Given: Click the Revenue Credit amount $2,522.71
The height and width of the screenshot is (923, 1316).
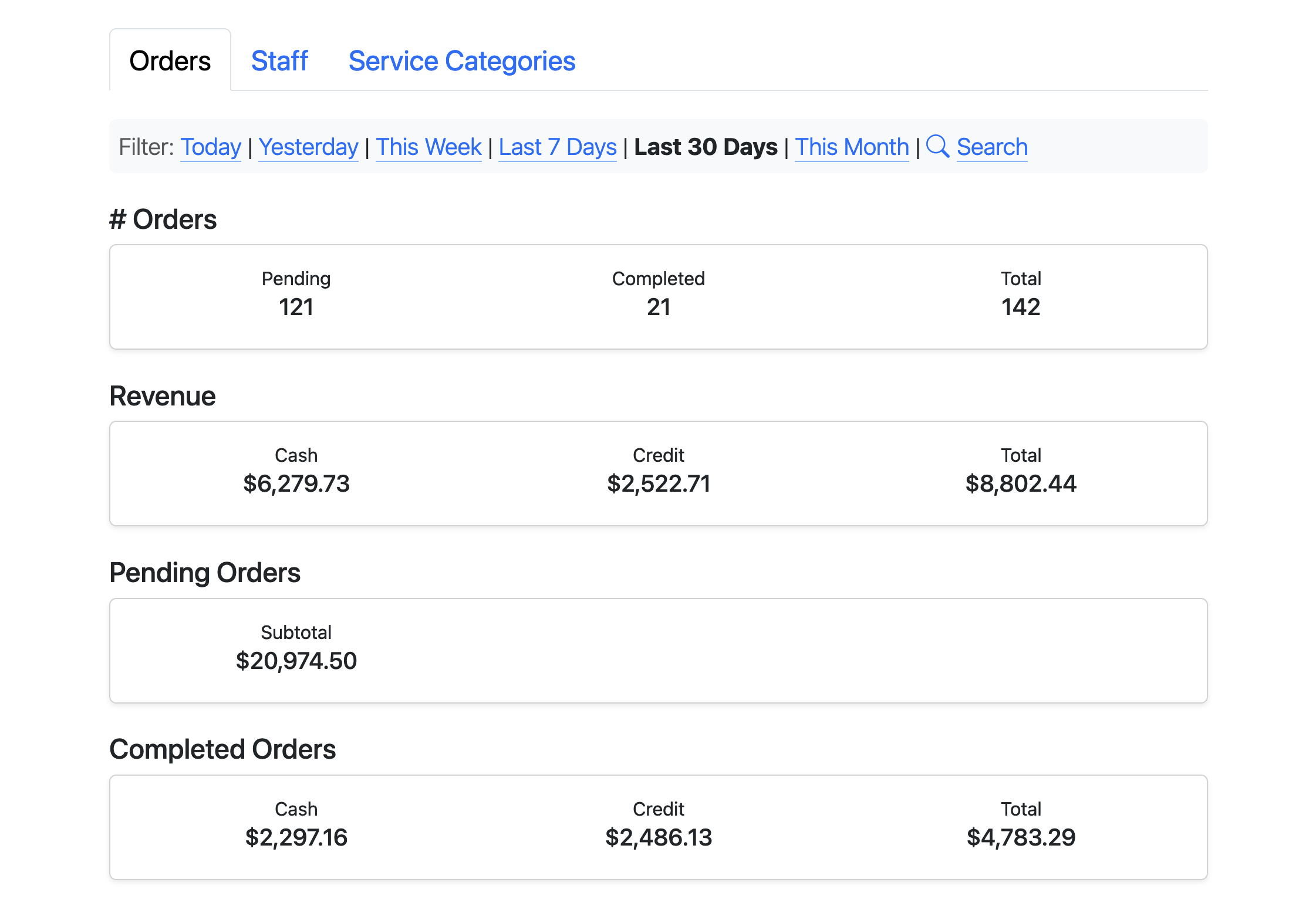Looking at the screenshot, I should point(658,484).
